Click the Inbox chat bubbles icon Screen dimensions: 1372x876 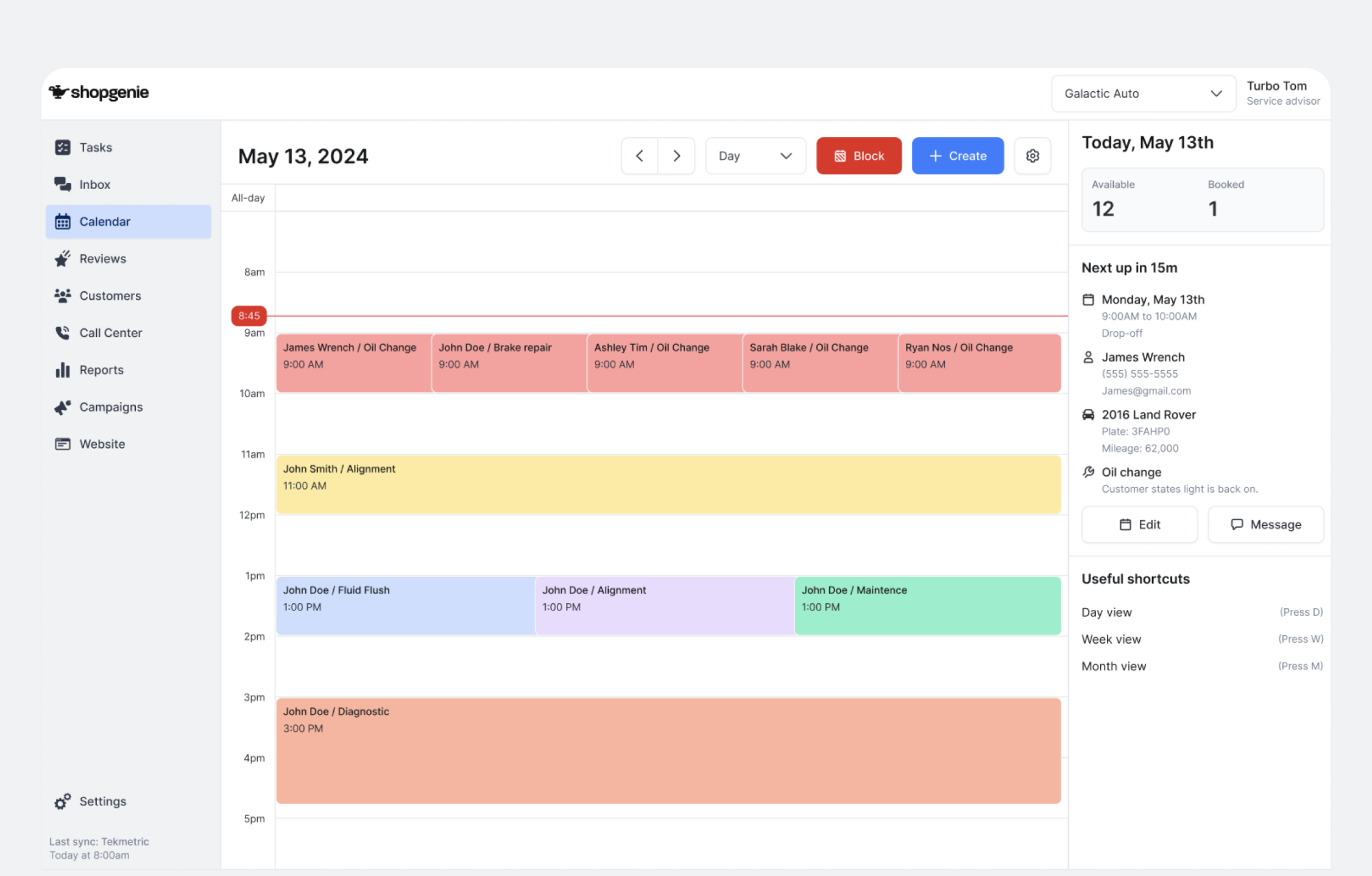(x=63, y=184)
